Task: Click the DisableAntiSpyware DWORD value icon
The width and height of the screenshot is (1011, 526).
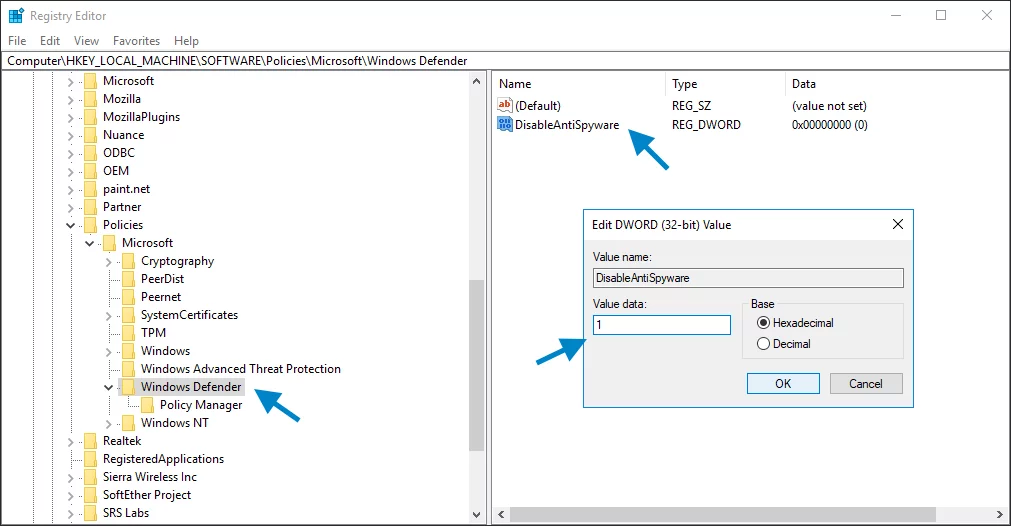Action: [x=505, y=125]
